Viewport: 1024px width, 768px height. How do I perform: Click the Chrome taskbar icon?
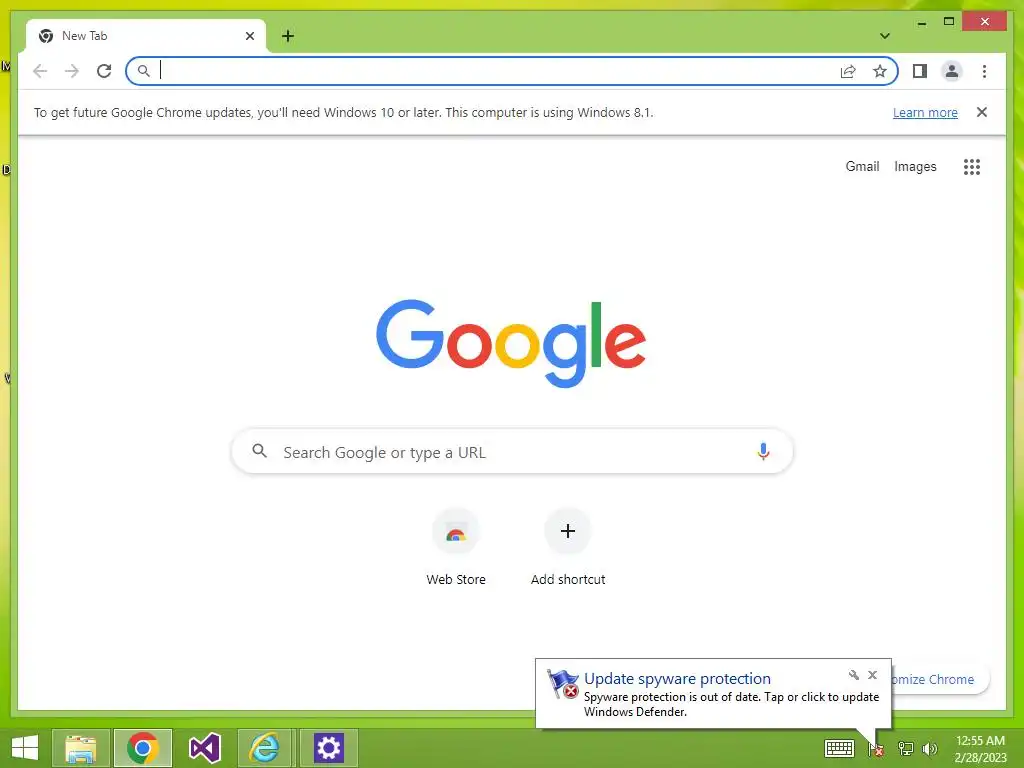(143, 748)
